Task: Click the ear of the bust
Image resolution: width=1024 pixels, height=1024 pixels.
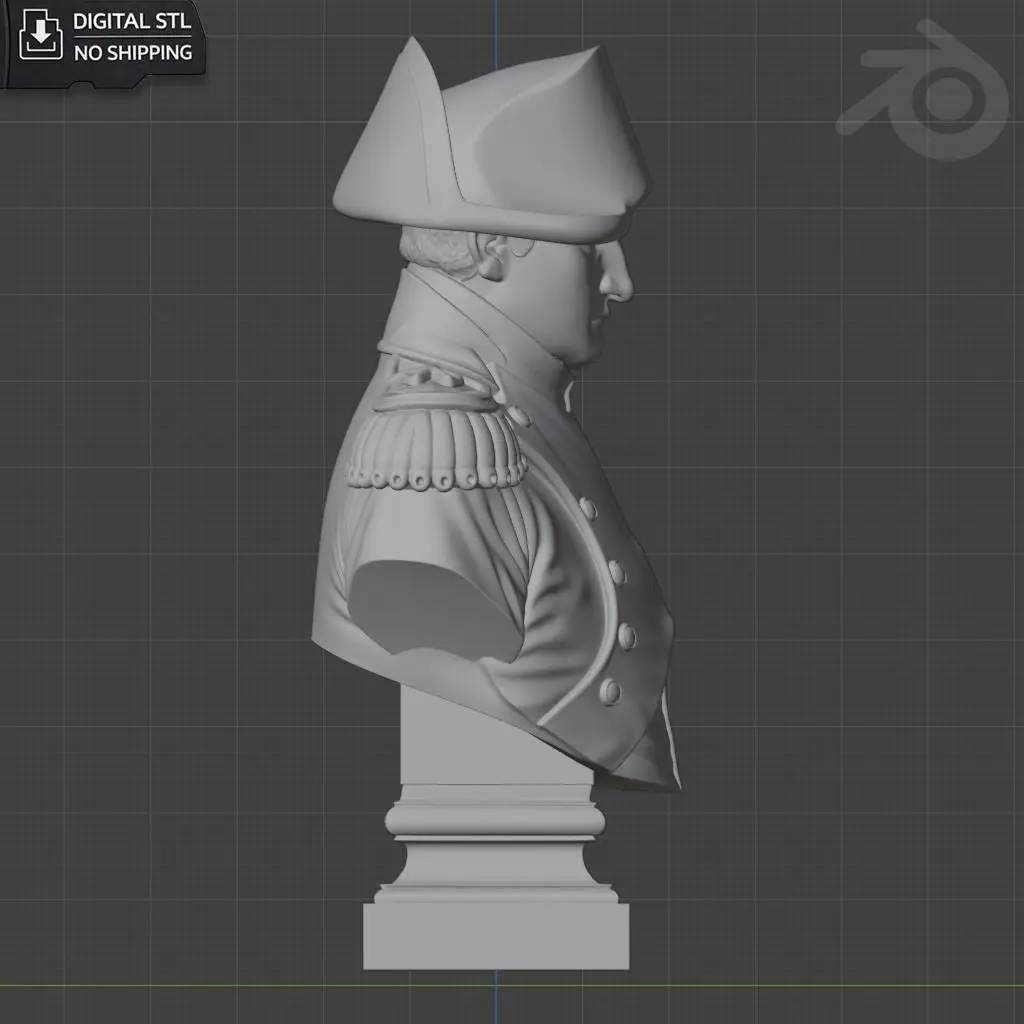Action: (497, 260)
